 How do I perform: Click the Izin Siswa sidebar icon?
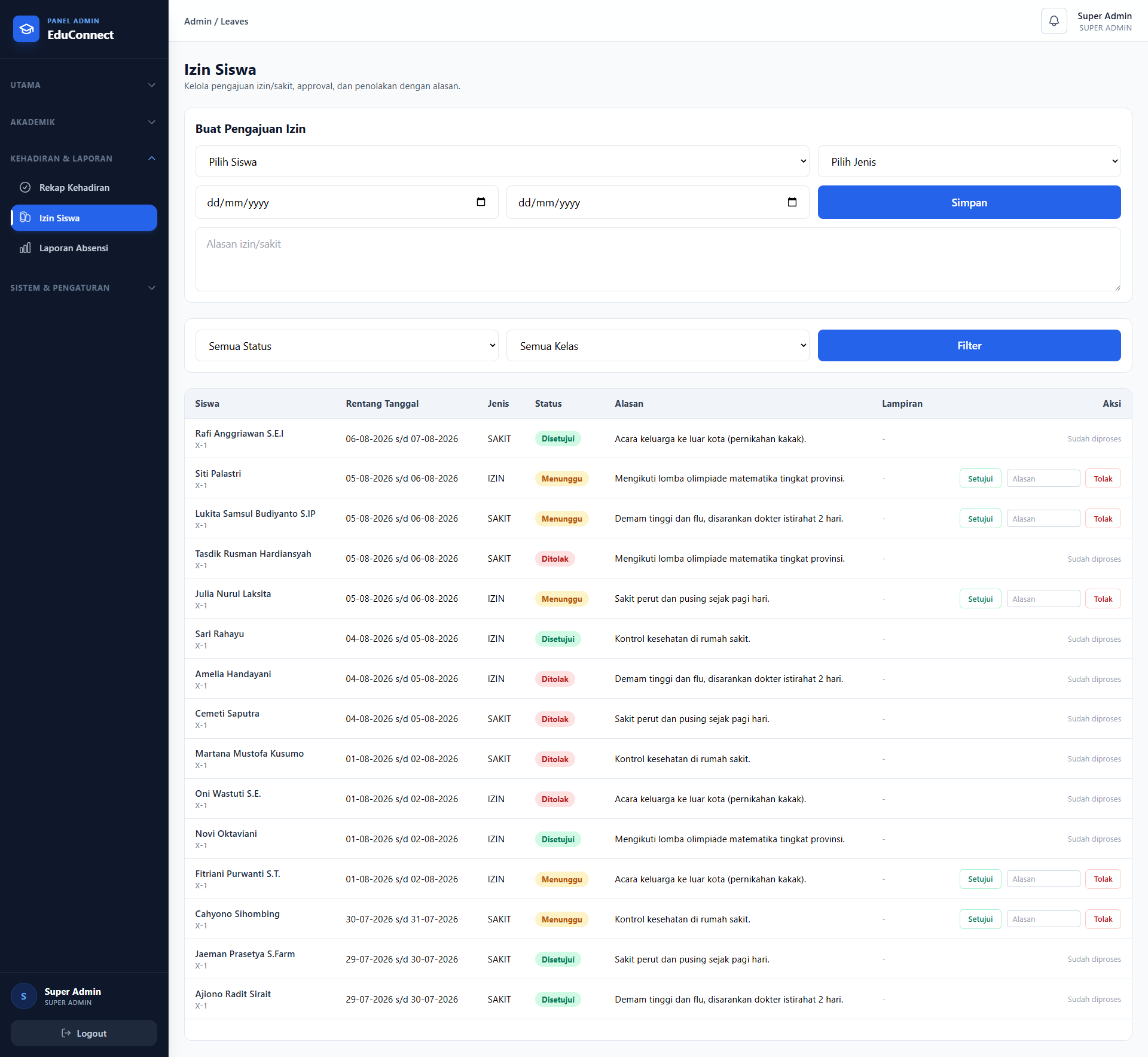point(25,217)
